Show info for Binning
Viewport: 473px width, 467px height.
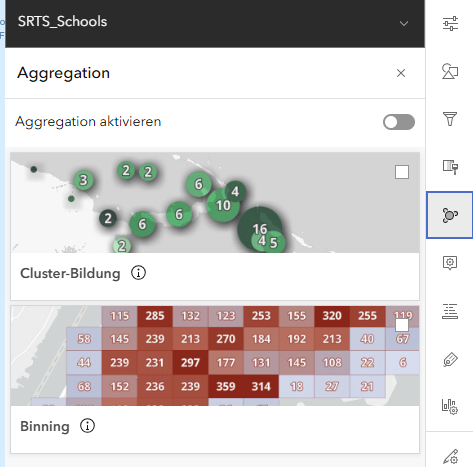(x=87, y=426)
